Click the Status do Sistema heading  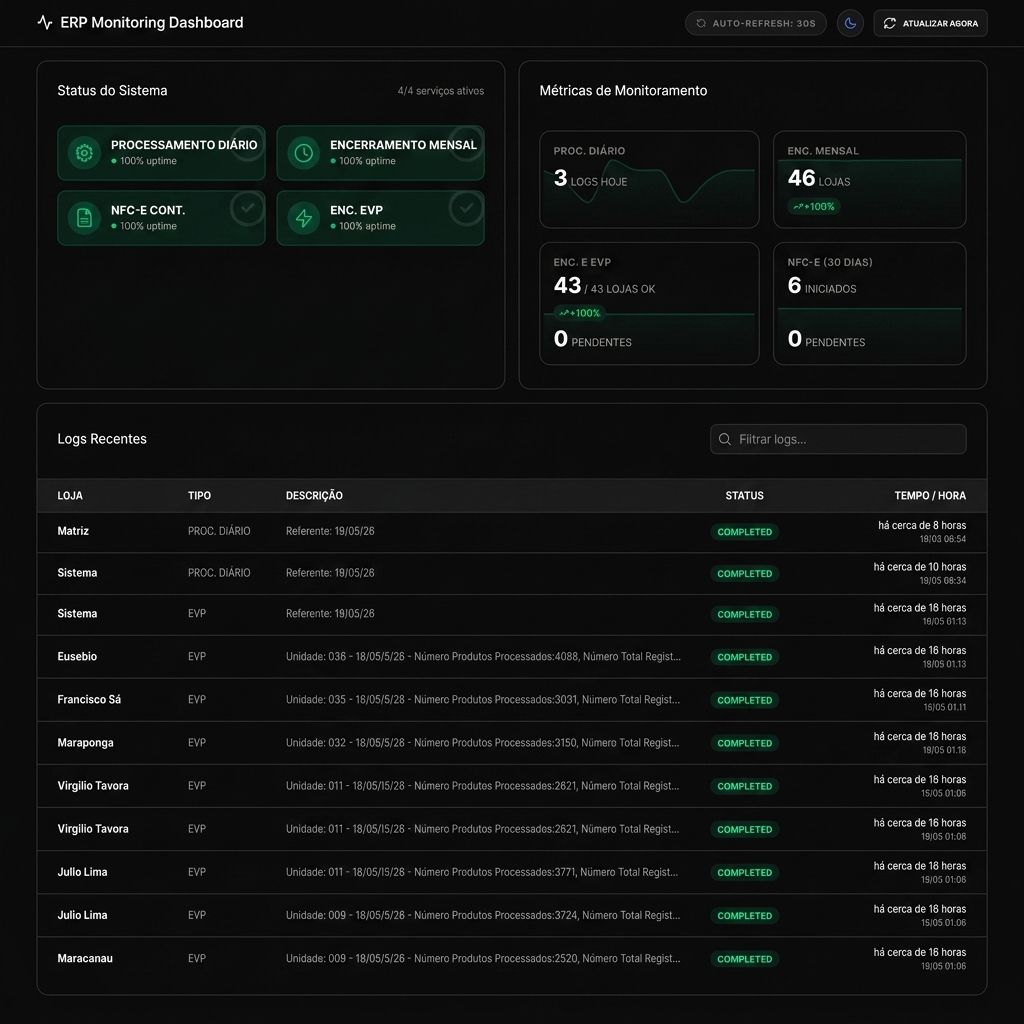tap(112, 91)
